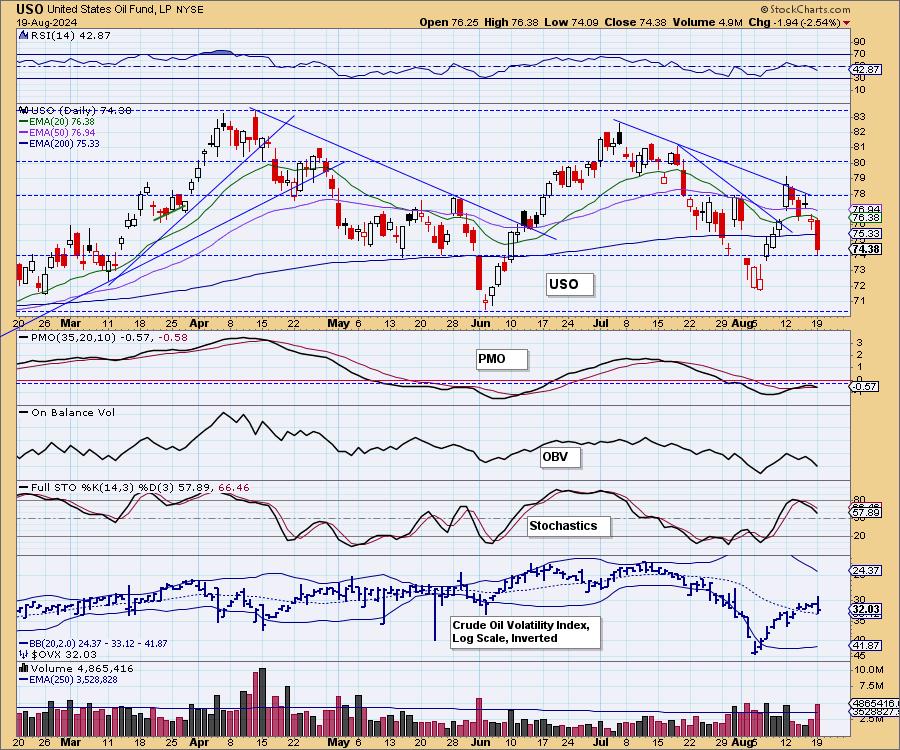Select the EMA(50) 76.94 legend text
The image size is (900, 750).
coord(61,133)
